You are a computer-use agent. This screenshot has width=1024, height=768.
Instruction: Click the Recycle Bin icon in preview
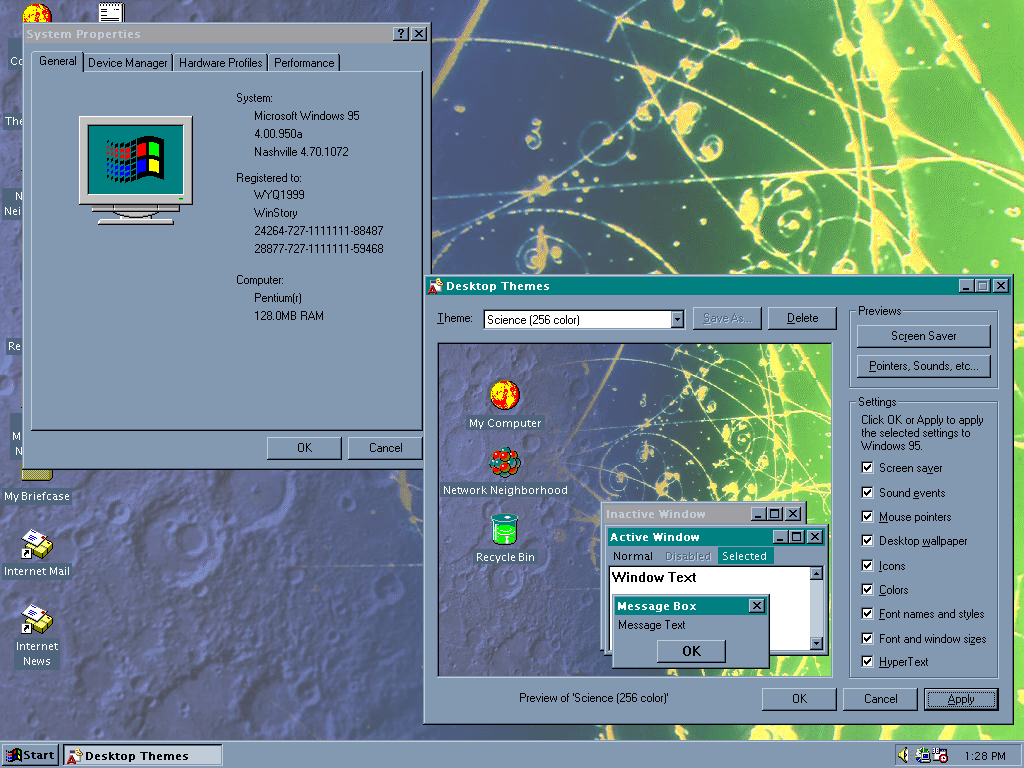[x=505, y=530]
